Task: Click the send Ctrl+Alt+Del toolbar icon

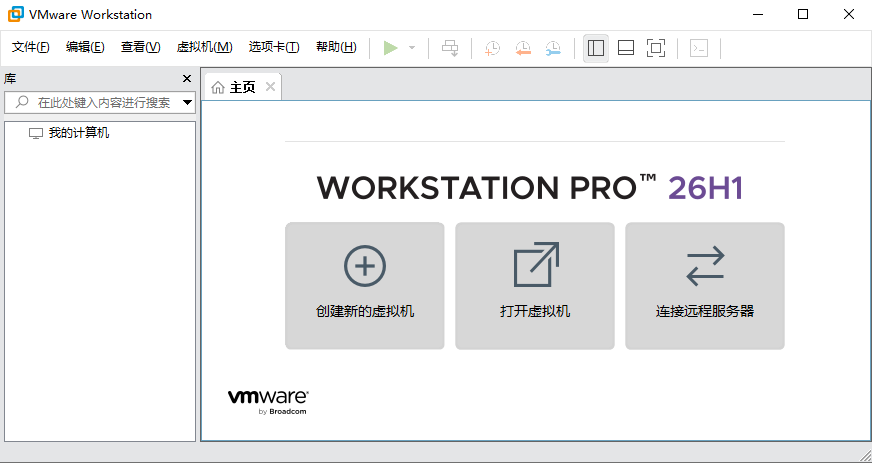Action: click(x=450, y=48)
